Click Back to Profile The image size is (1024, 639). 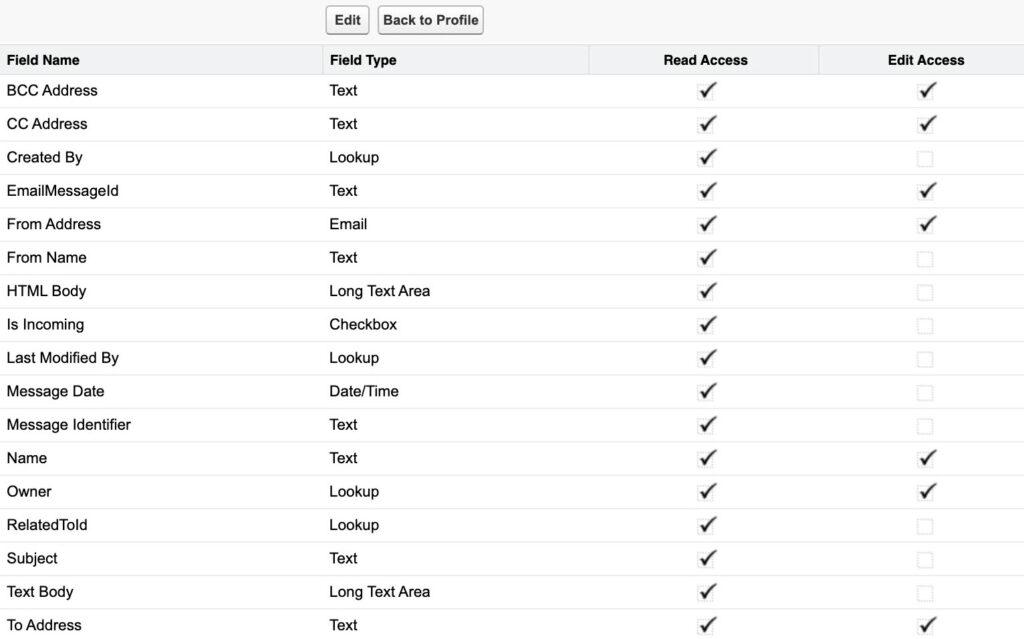coord(430,19)
